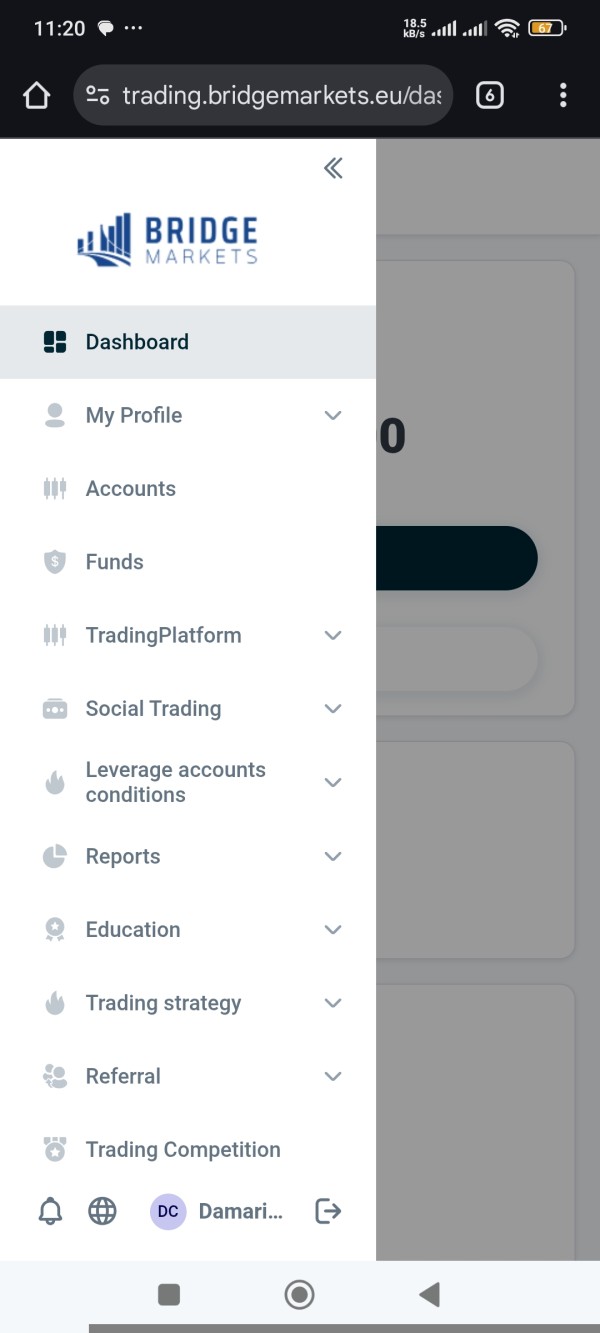Image resolution: width=600 pixels, height=1333 pixels.
Task: Expand Leverage accounts conditions chevron
Action: pos(333,782)
